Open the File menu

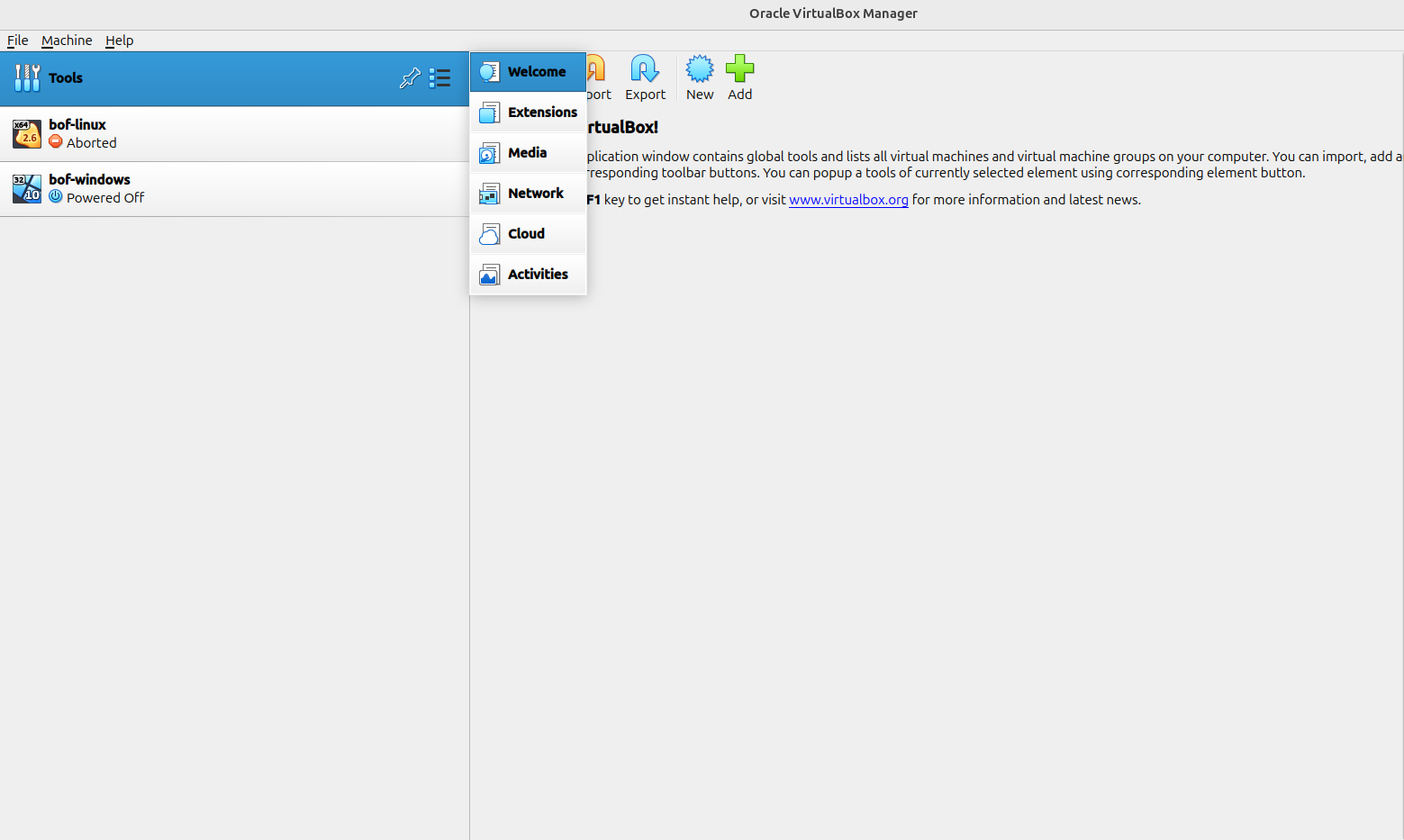pyautogui.click(x=18, y=41)
